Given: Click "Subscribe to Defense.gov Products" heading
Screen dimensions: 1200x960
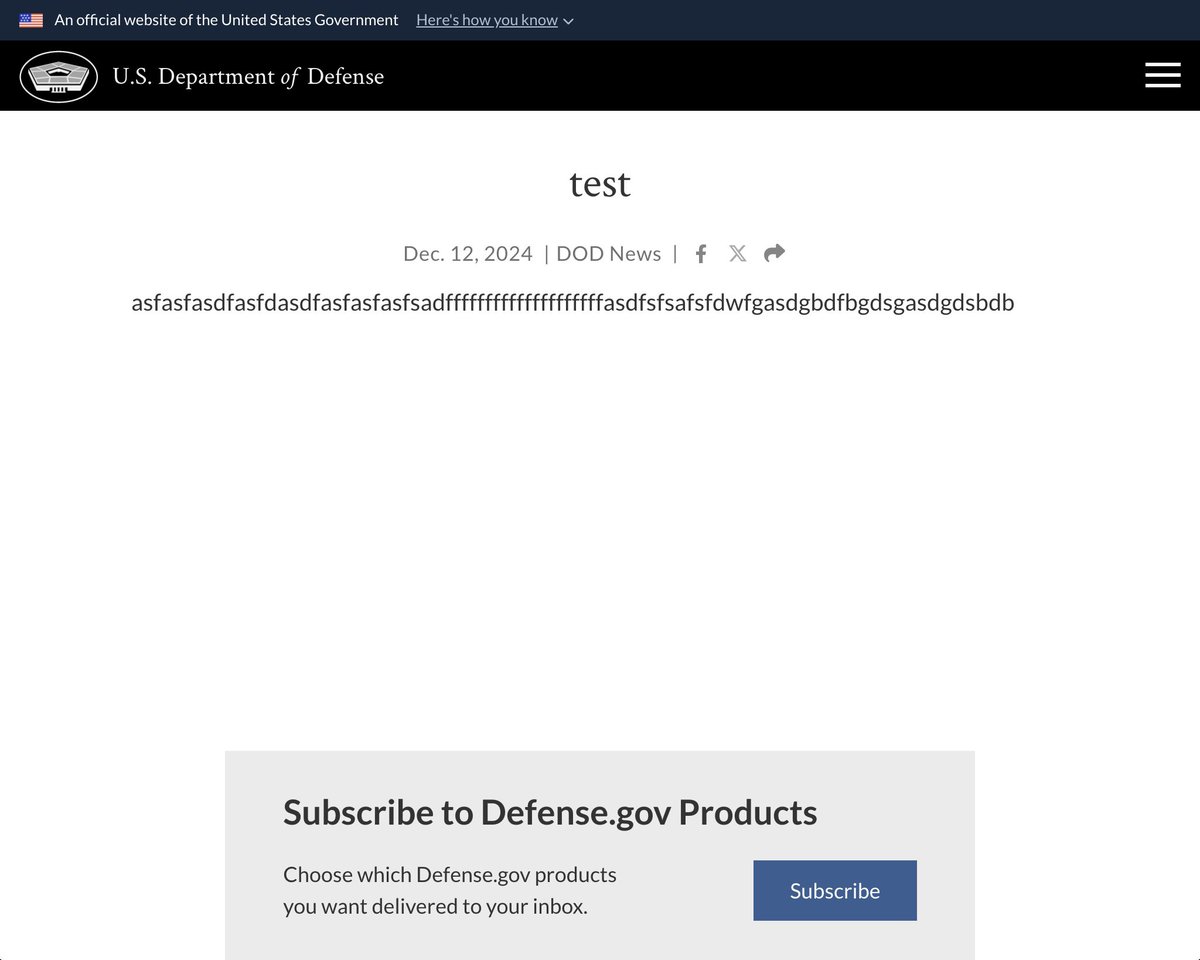Looking at the screenshot, I should [550, 812].
